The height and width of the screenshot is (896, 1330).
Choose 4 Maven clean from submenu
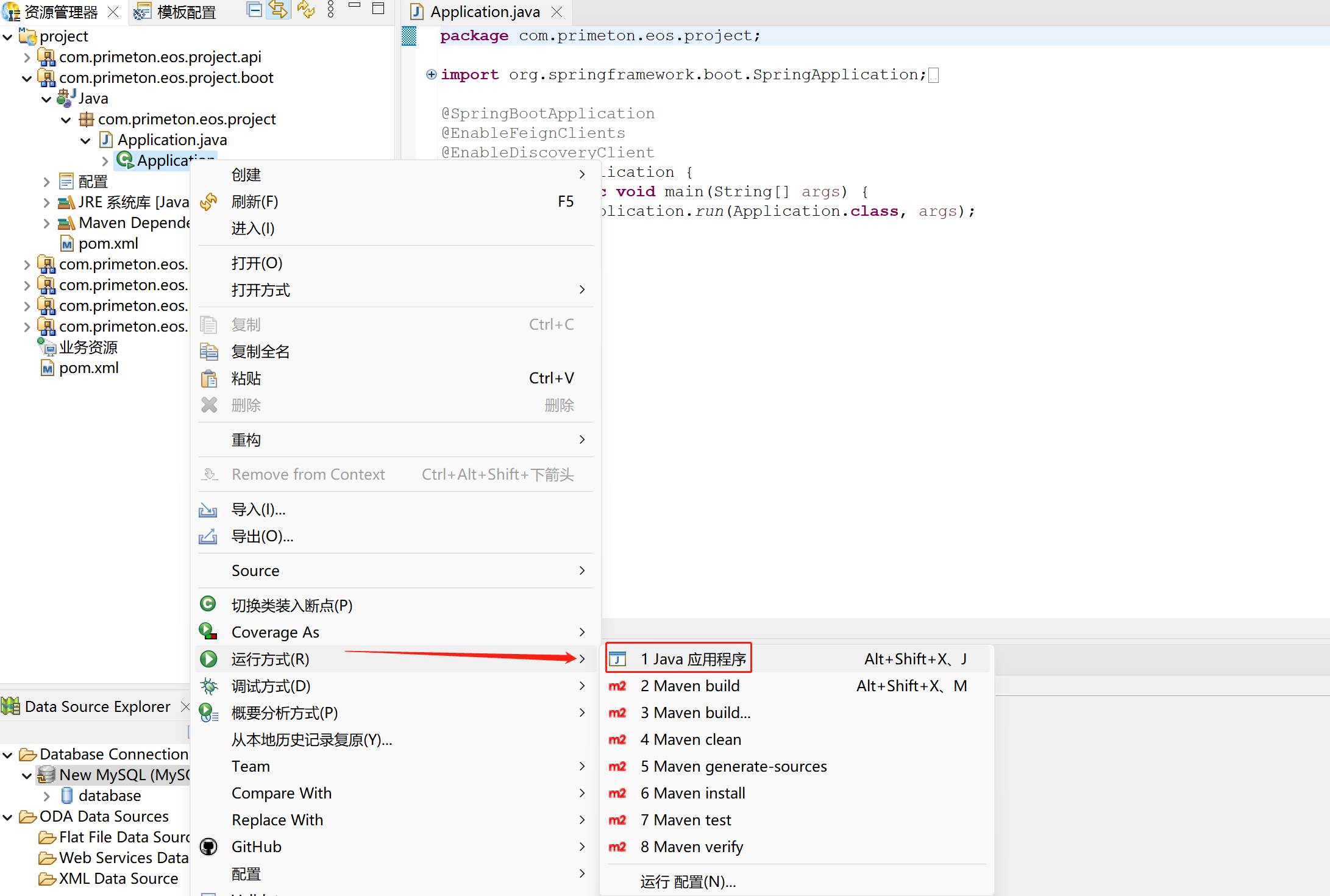pos(691,739)
